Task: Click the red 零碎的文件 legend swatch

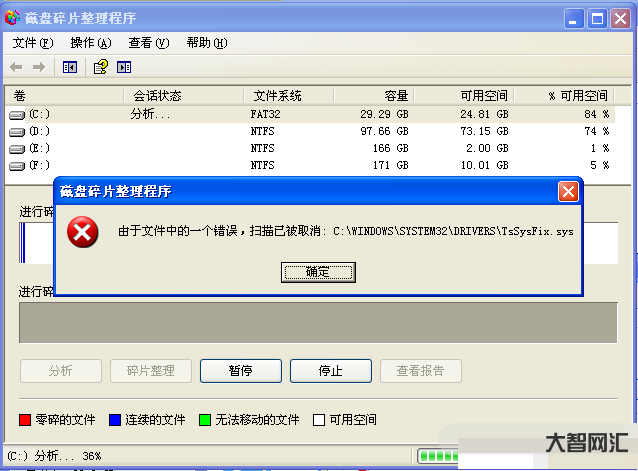Action: pyautogui.click(x=26, y=420)
